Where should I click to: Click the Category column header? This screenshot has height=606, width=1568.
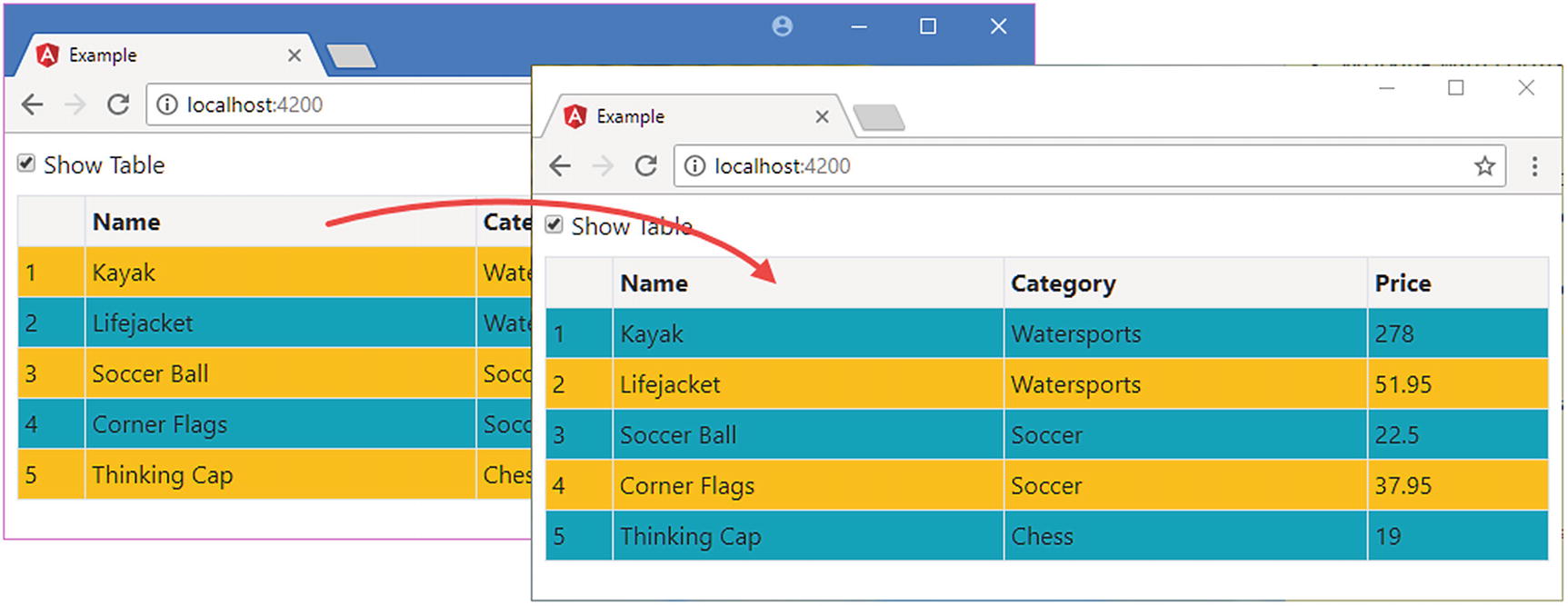[x=1063, y=283]
